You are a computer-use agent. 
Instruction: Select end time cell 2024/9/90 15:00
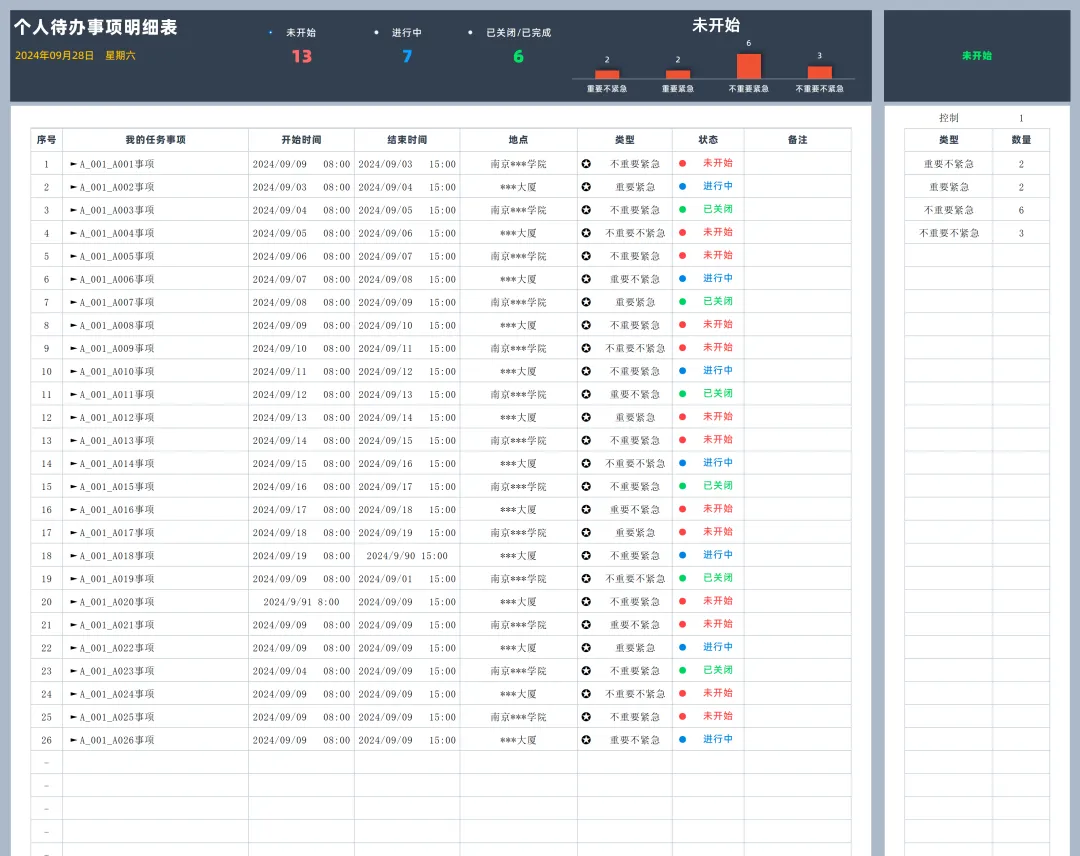tap(407, 556)
